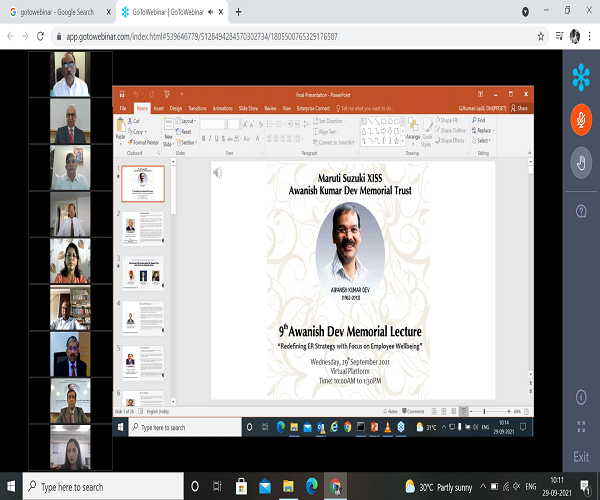Open Quick Styles gallery

pyautogui.click(x=427, y=132)
